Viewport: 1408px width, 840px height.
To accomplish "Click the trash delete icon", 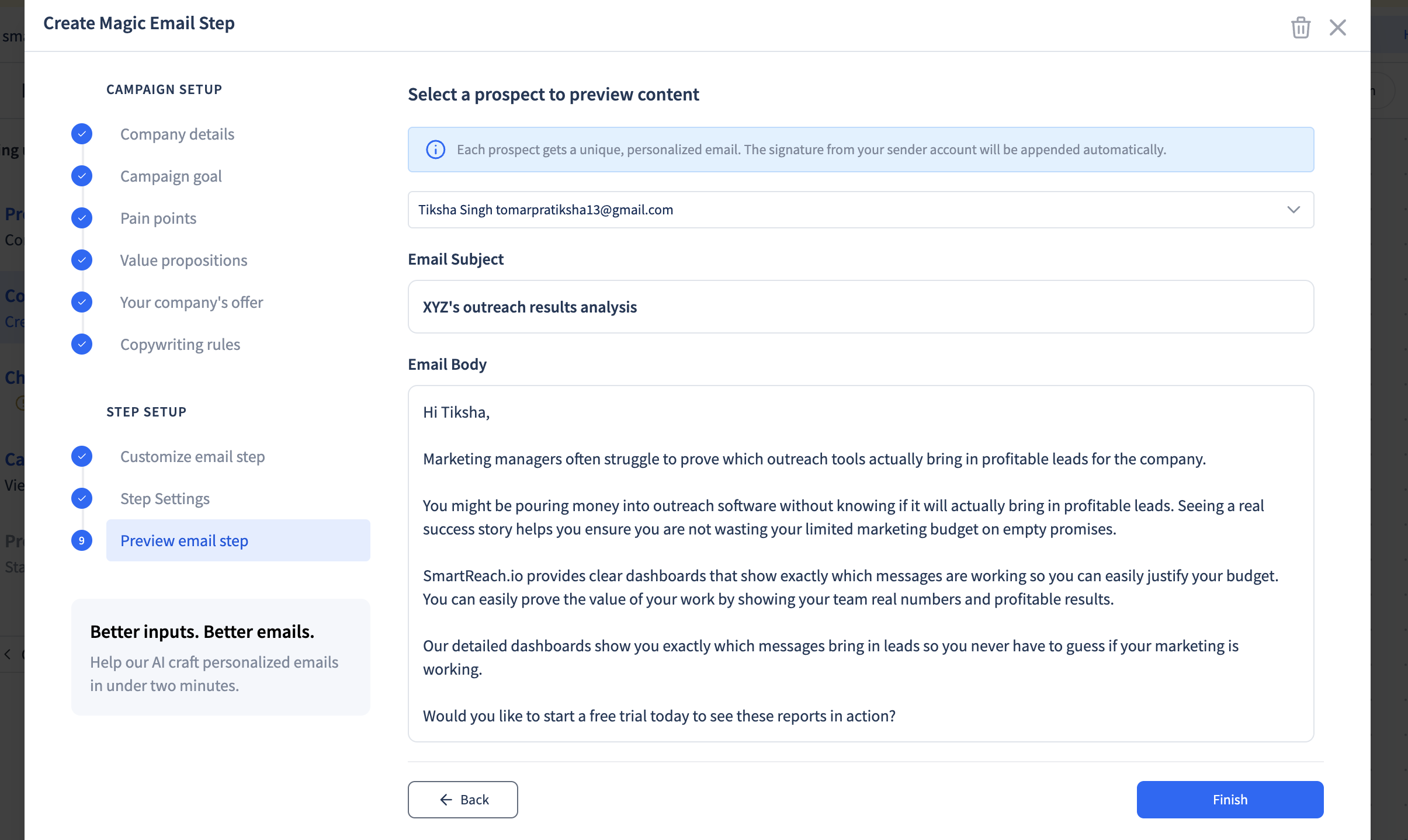I will 1301,27.
